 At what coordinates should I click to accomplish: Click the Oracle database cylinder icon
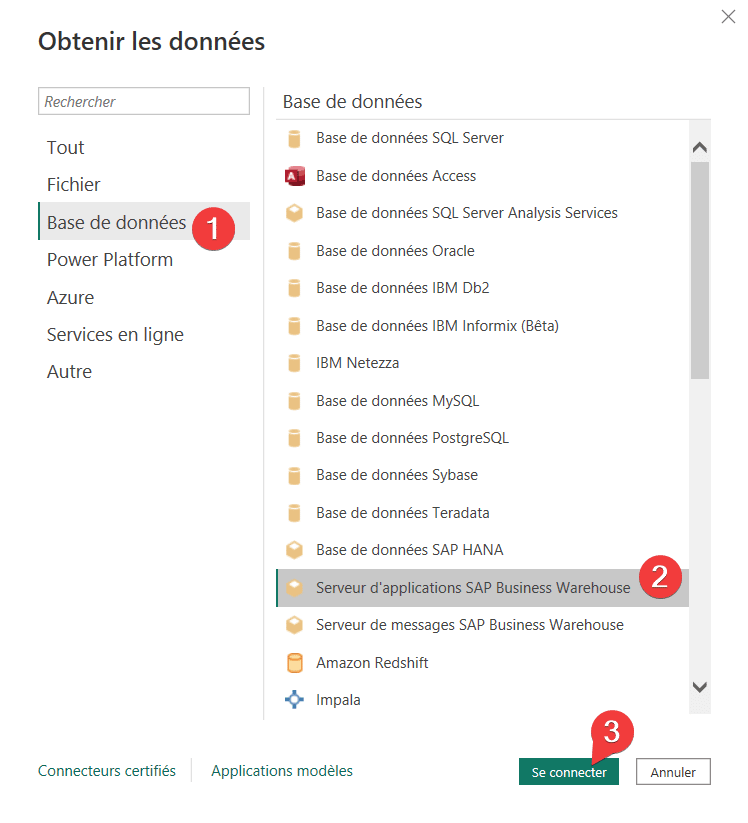[294, 251]
